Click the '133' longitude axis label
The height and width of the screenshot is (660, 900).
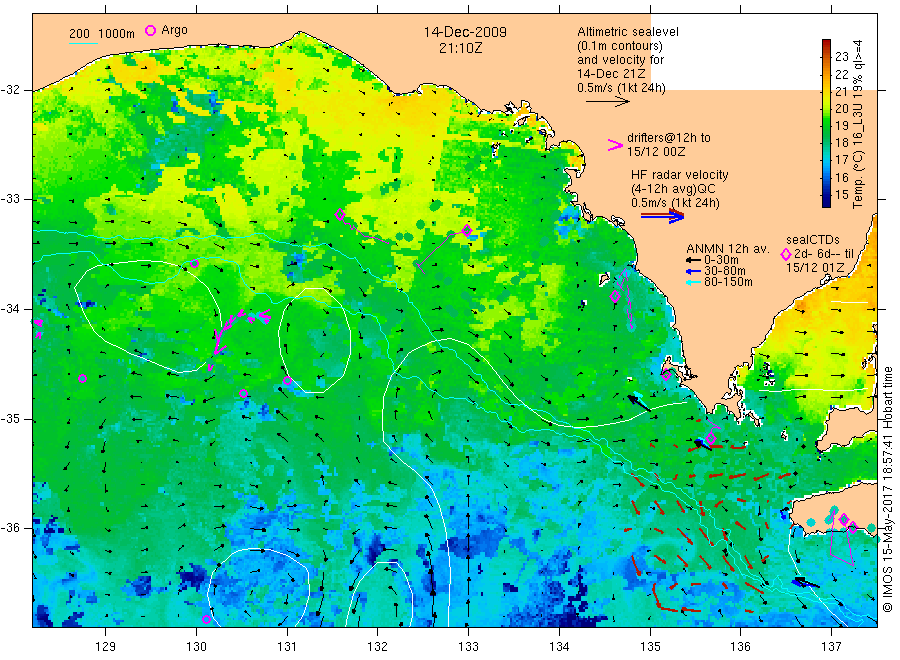[468, 646]
